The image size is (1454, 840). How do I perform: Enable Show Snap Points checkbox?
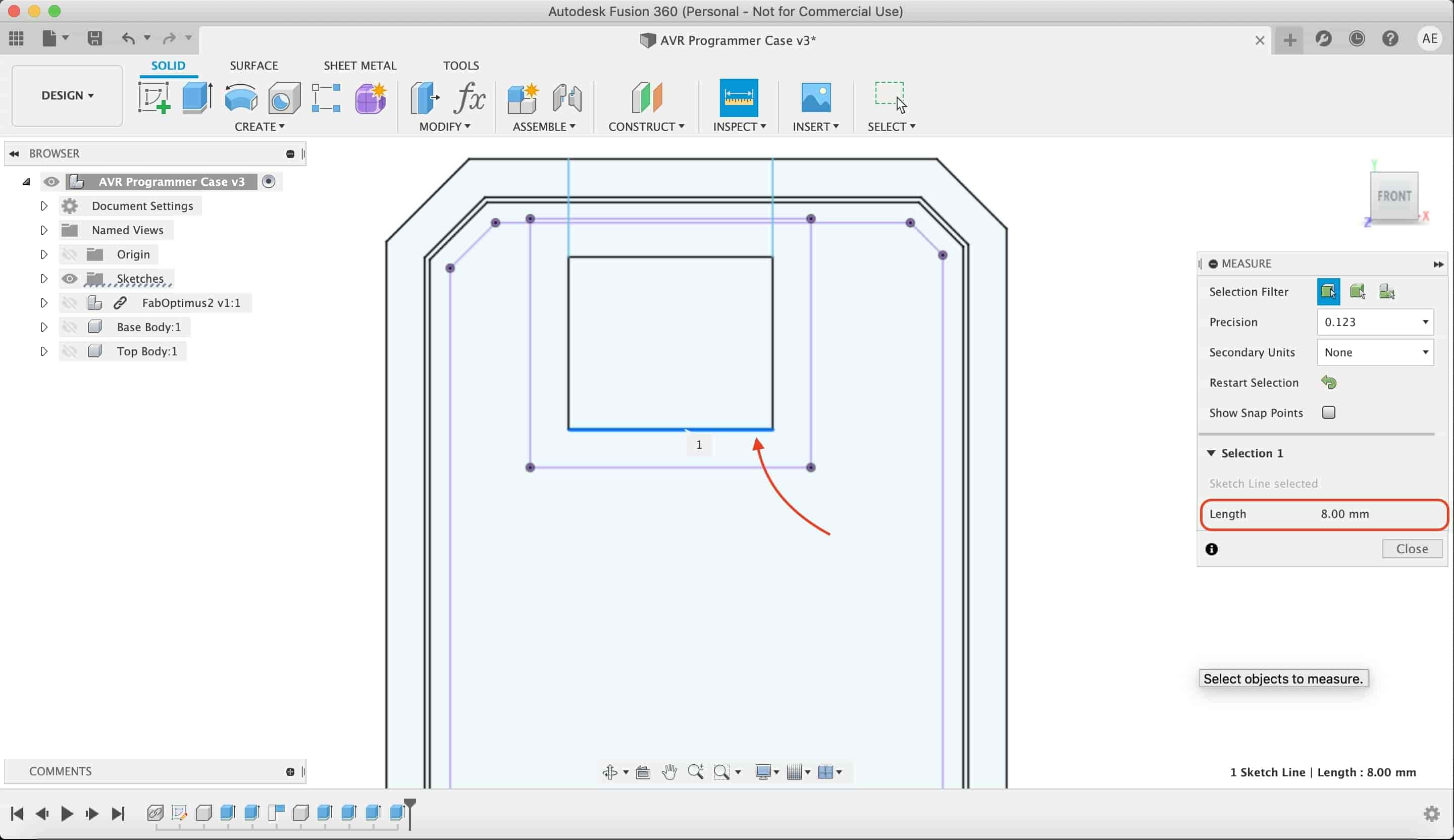pyautogui.click(x=1328, y=412)
